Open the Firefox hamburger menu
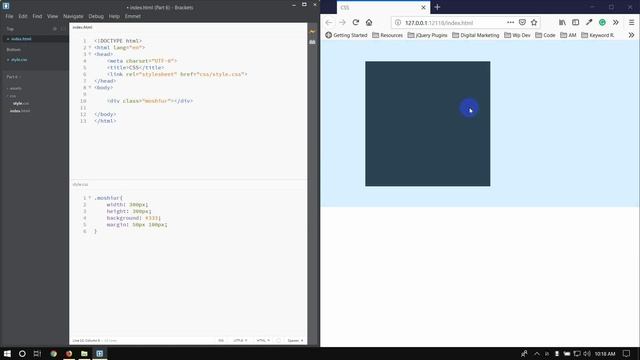 click(631, 22)
